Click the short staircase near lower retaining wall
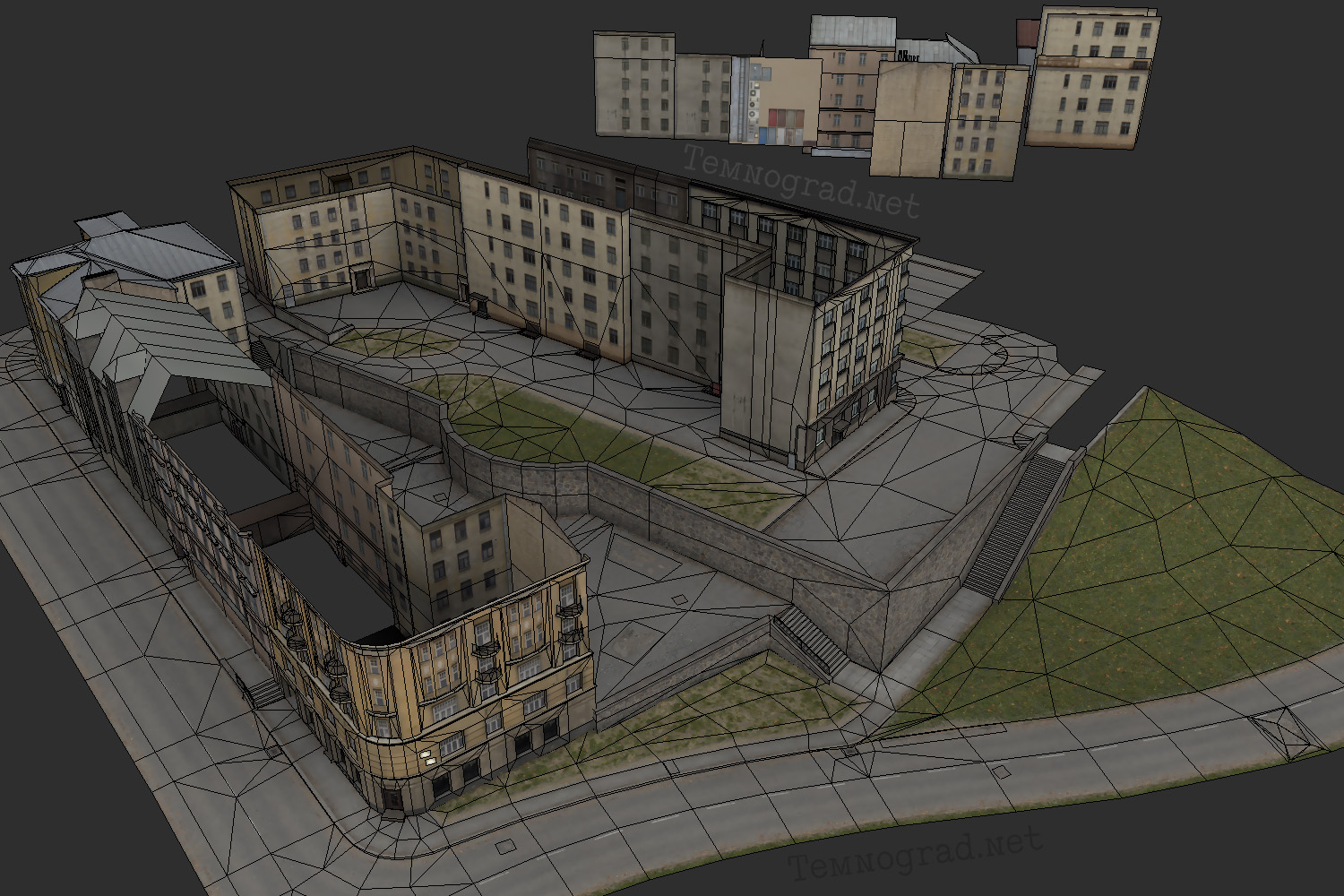This screenshot has width=1344, height=896. click(x=810, y=639)
